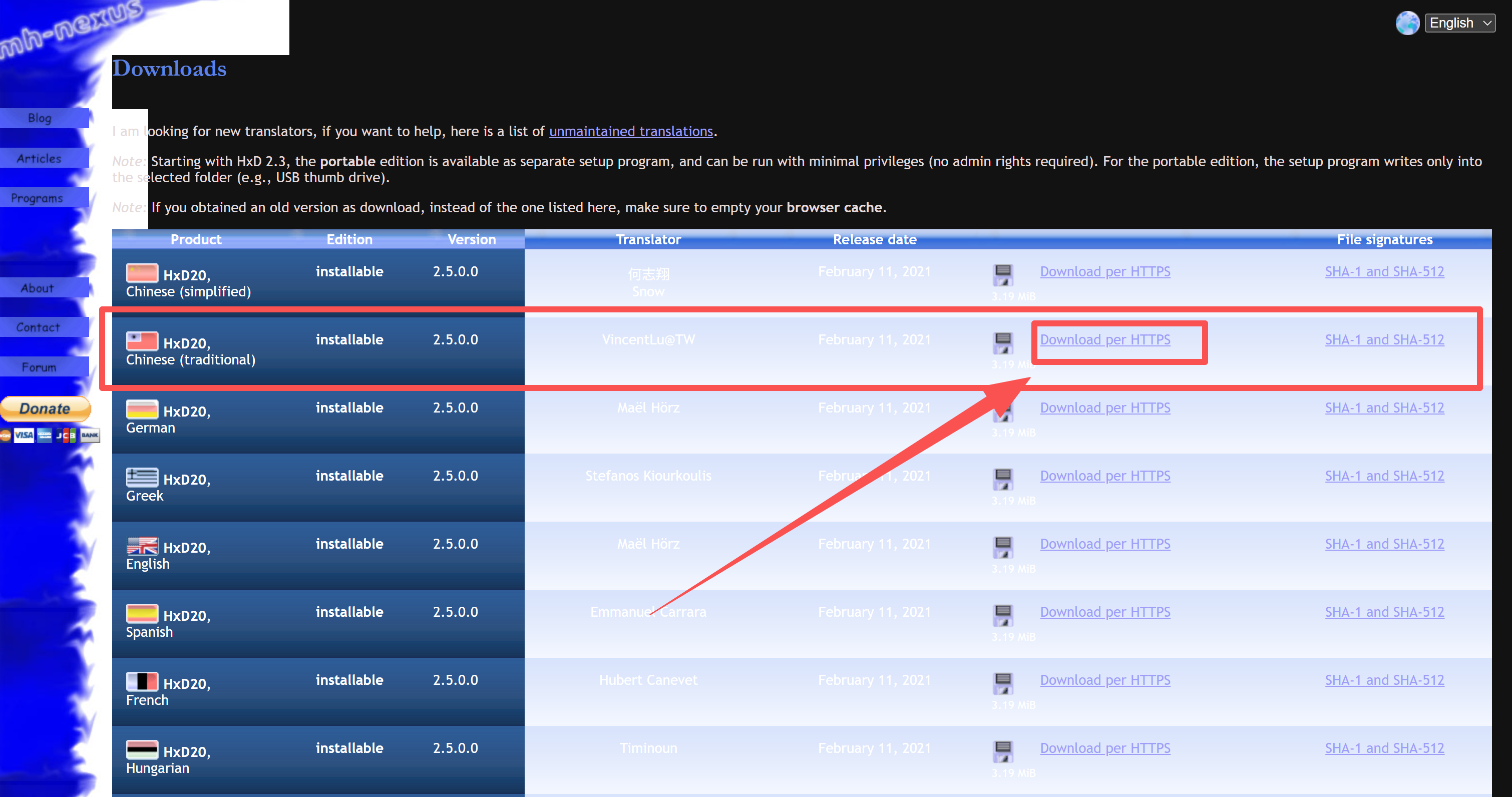Image resolution: width=1512 pixels, height=797 pixels.
Task: Click the French flag icon
Action: [142, 681]
